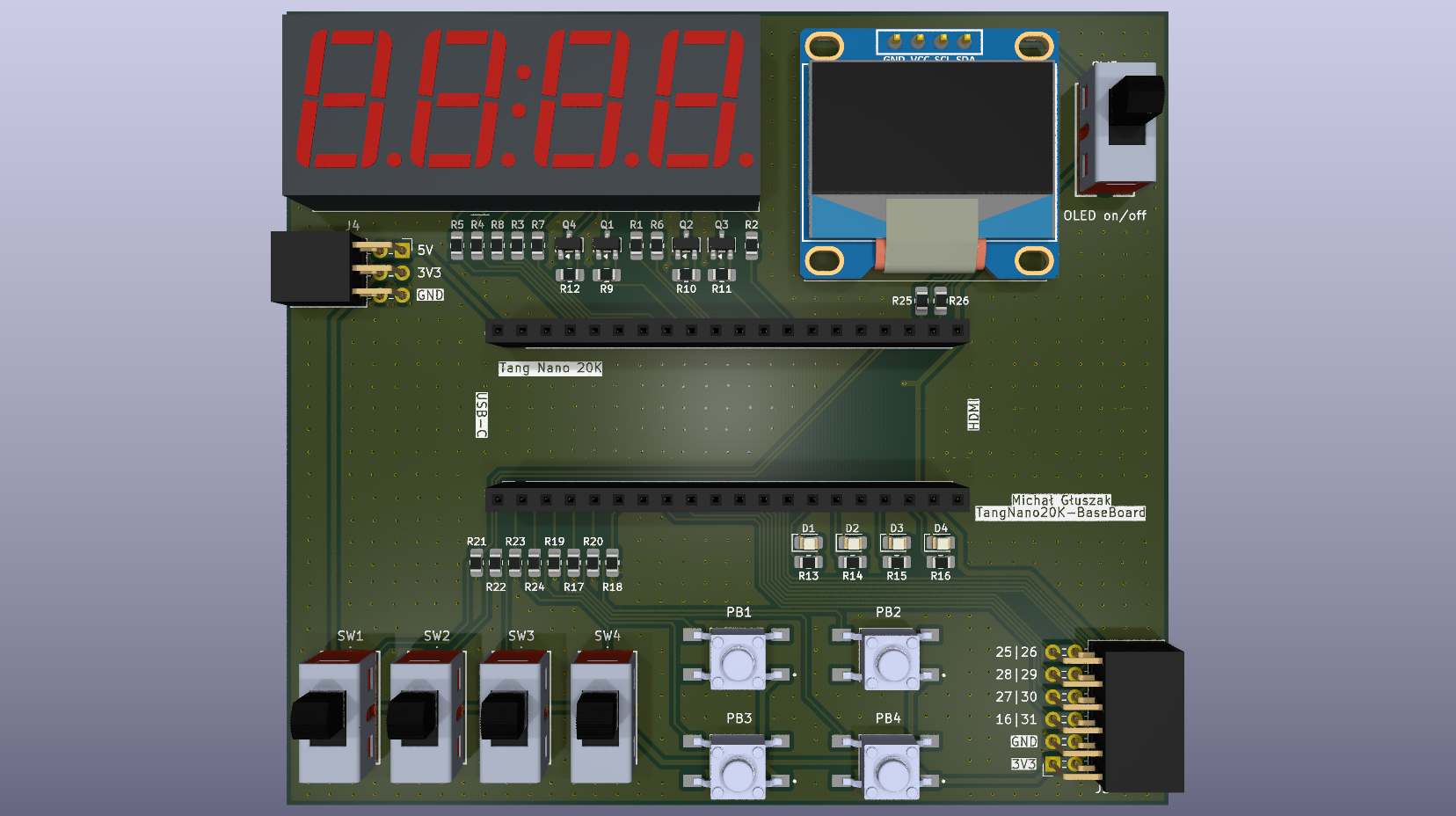Click the 'Tang Nano 20K' silkscreen label
Image resolution: width=1456 pixels, height=816 pixels.
pos(550,368)
